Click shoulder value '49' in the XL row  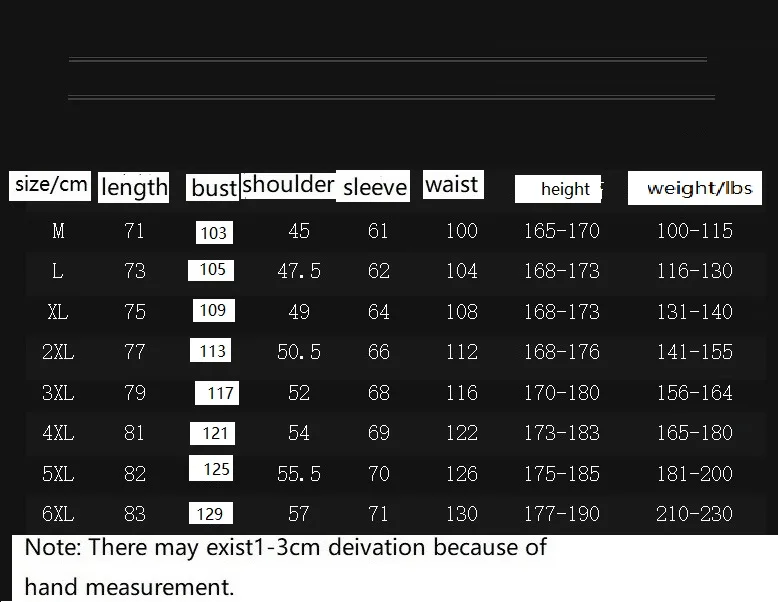[299, 312]
